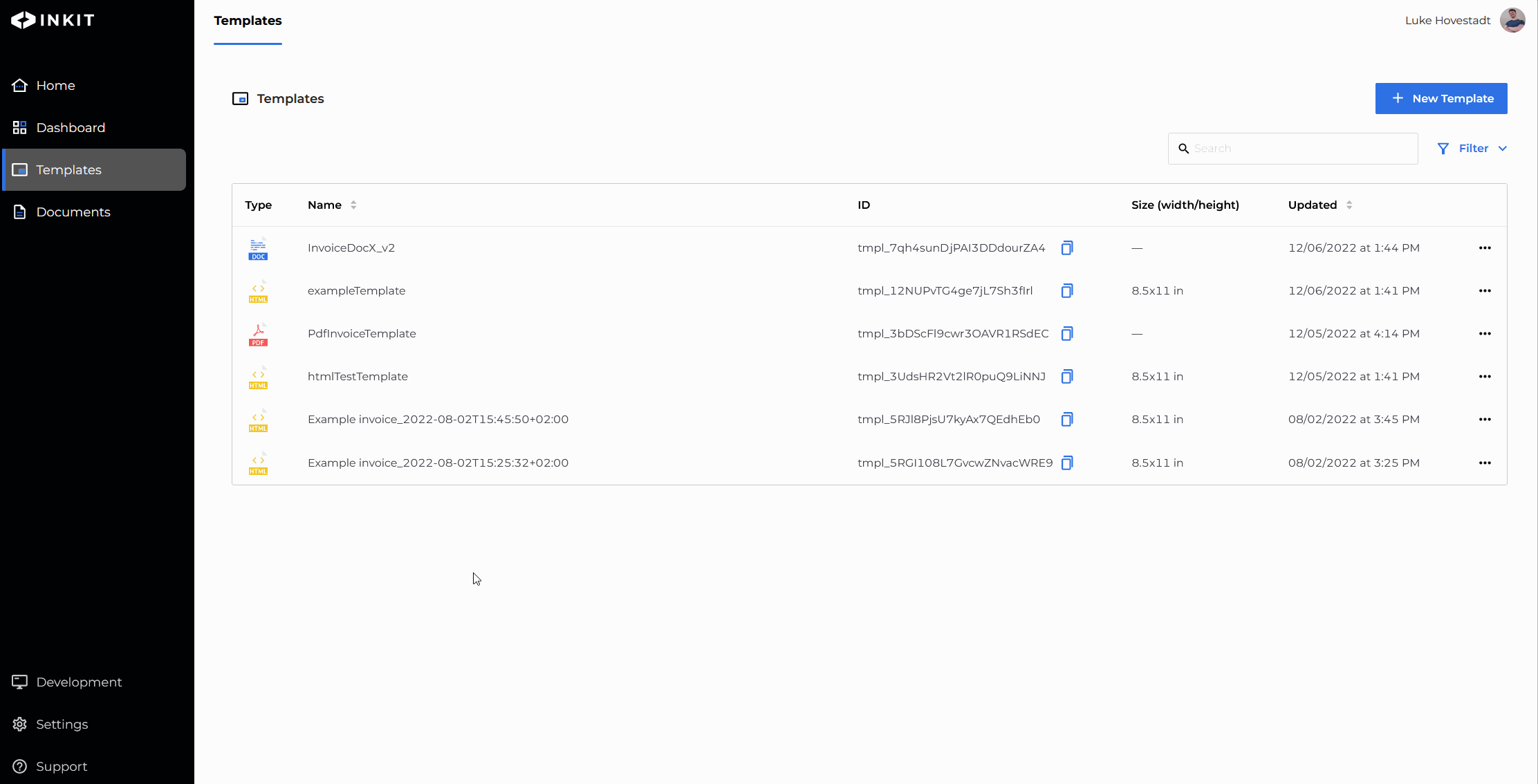Viewport: 1538px width, 784px height.
Task: Open more options for InvoiceDocX_v2
Action: (1485, 248)
